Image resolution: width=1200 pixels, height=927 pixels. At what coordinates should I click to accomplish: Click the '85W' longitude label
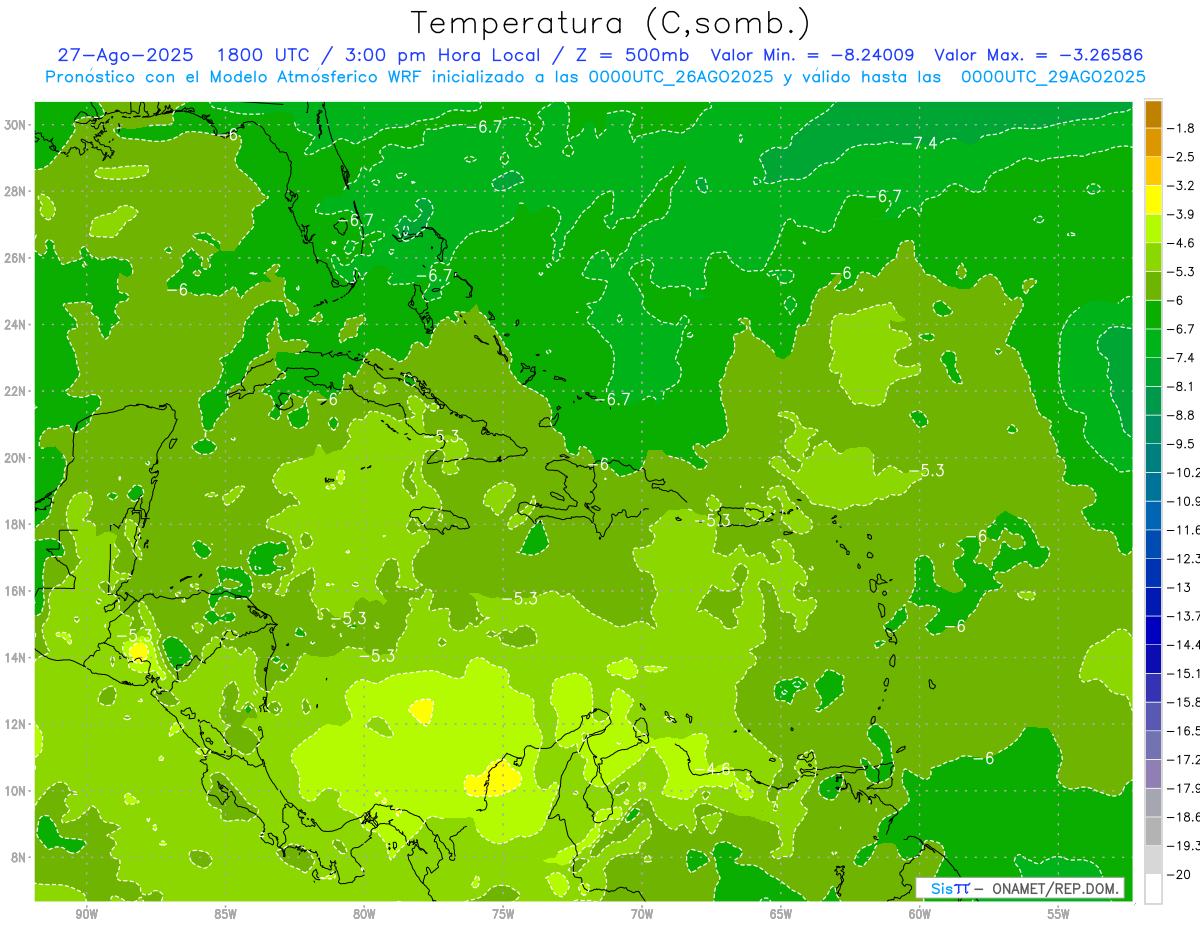click(x=225, y=914)
